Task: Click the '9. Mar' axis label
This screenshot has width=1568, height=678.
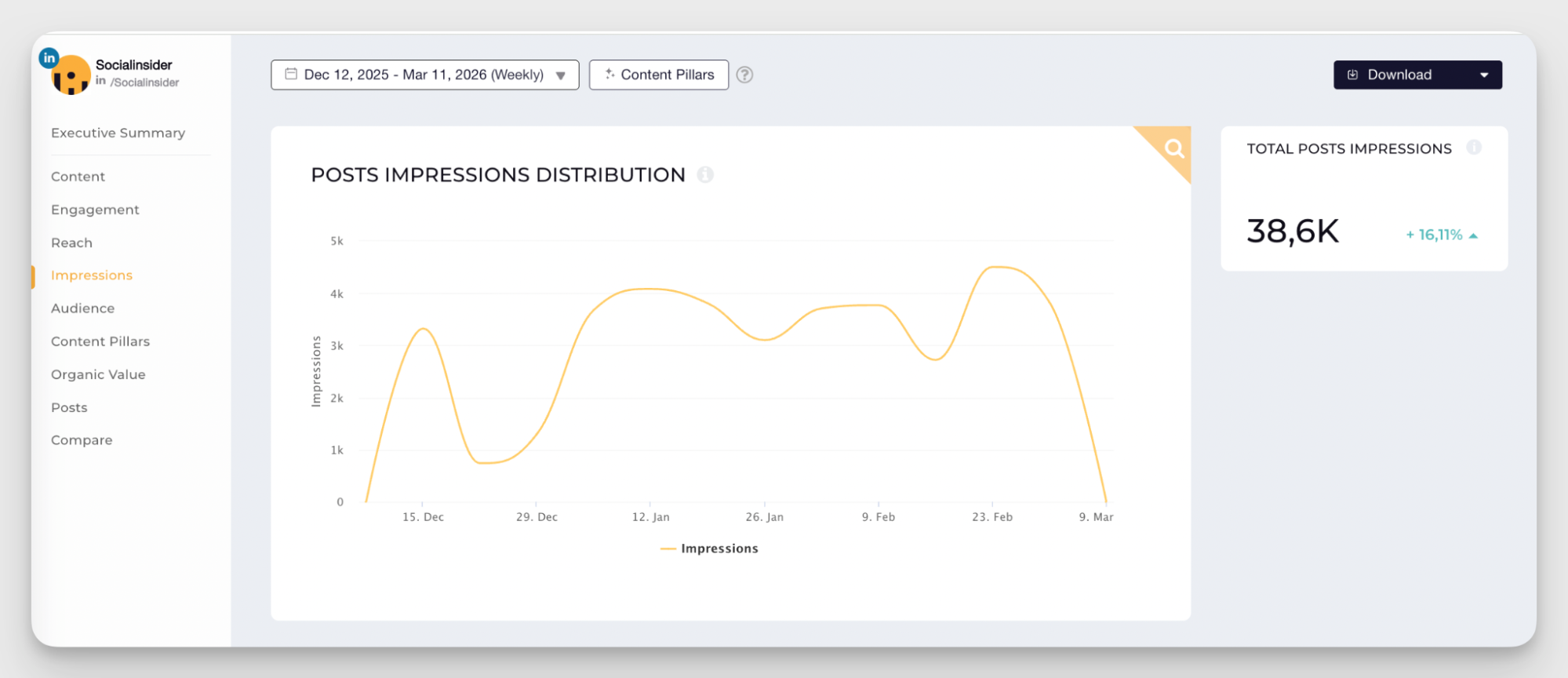Action: click(1096, 517)
